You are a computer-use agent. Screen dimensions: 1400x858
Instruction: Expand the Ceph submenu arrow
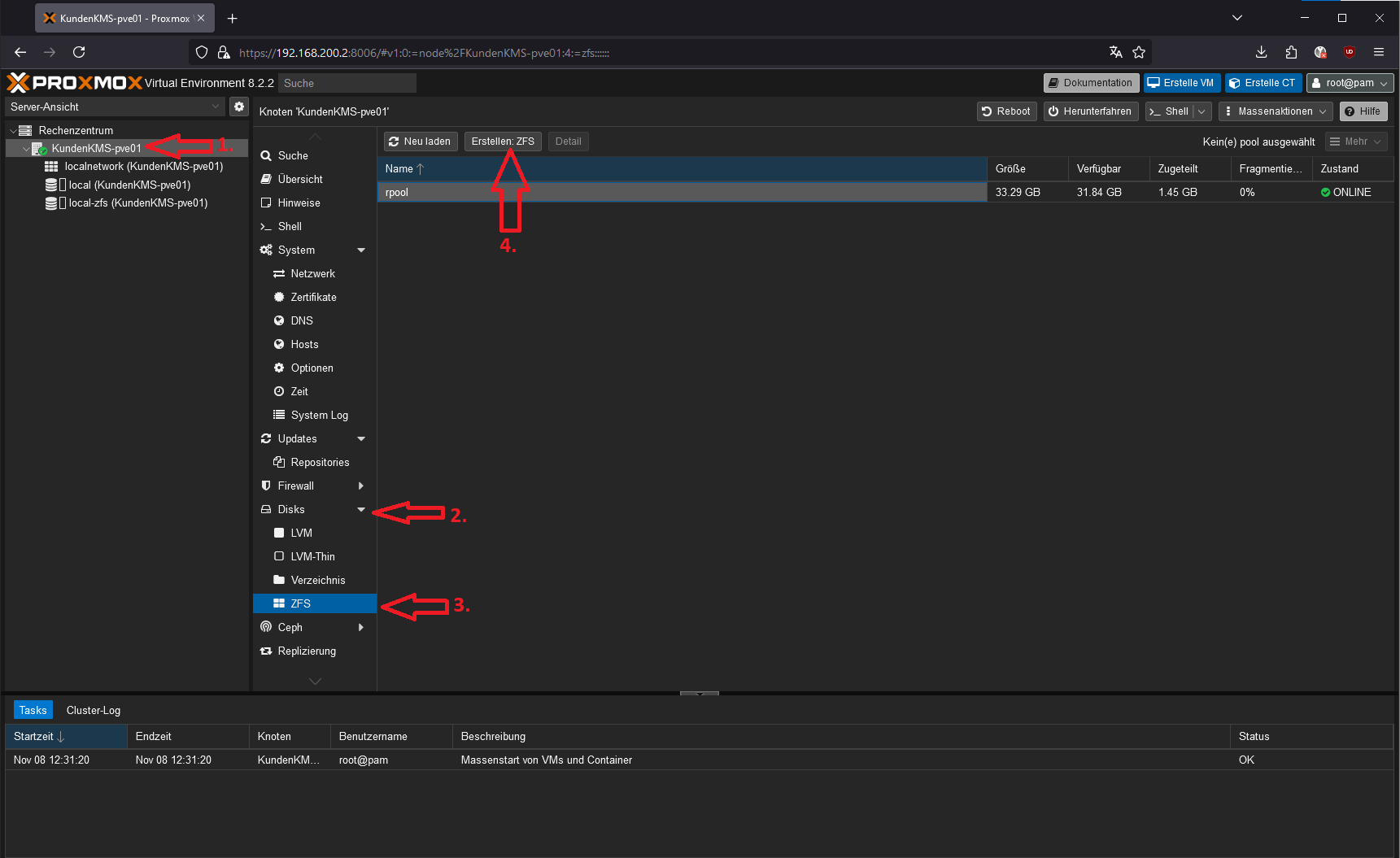[361, 628]
